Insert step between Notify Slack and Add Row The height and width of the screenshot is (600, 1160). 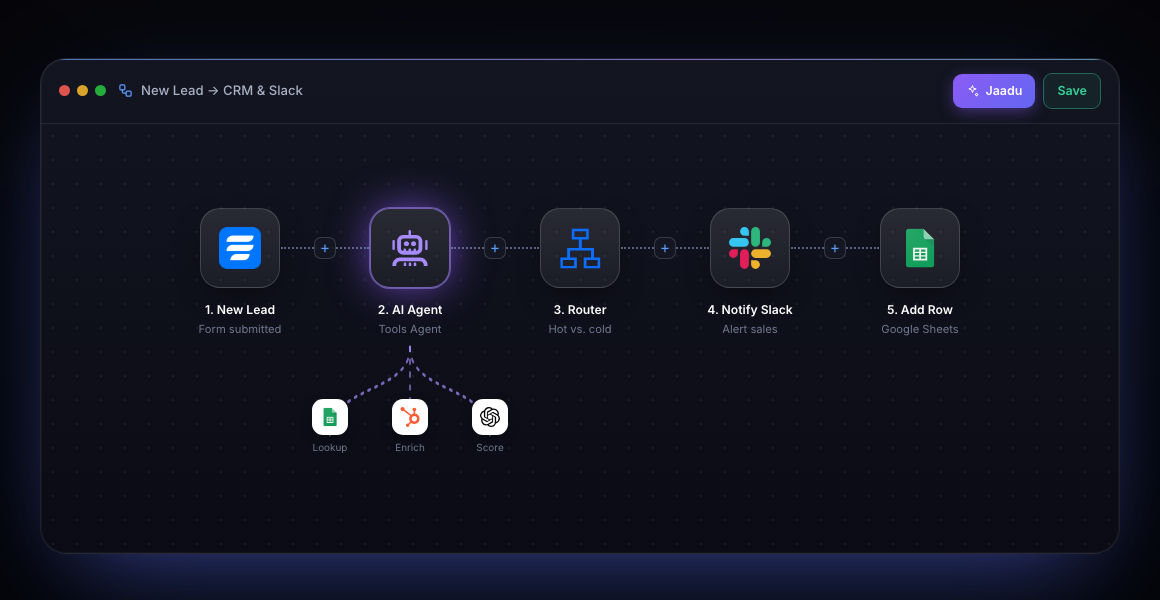tap(835, 249)
